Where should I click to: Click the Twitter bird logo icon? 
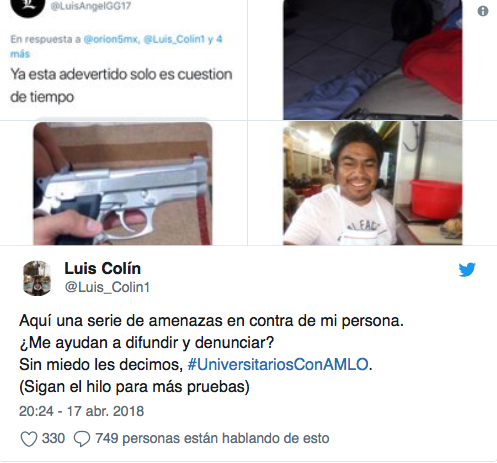[467, 270]
